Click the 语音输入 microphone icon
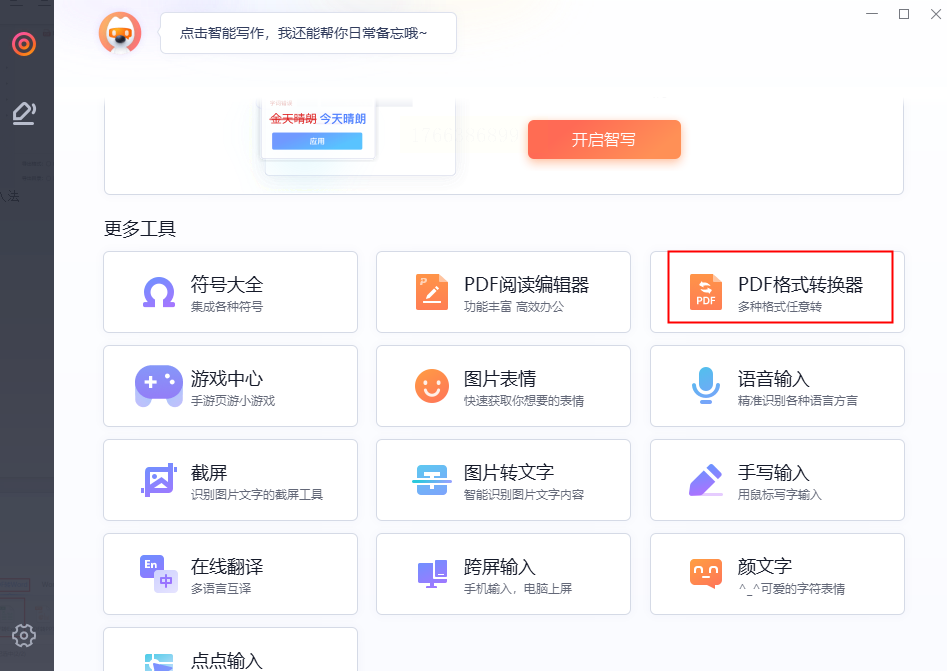Viewport: 947px width, 671px height. (x=705, y=385)
